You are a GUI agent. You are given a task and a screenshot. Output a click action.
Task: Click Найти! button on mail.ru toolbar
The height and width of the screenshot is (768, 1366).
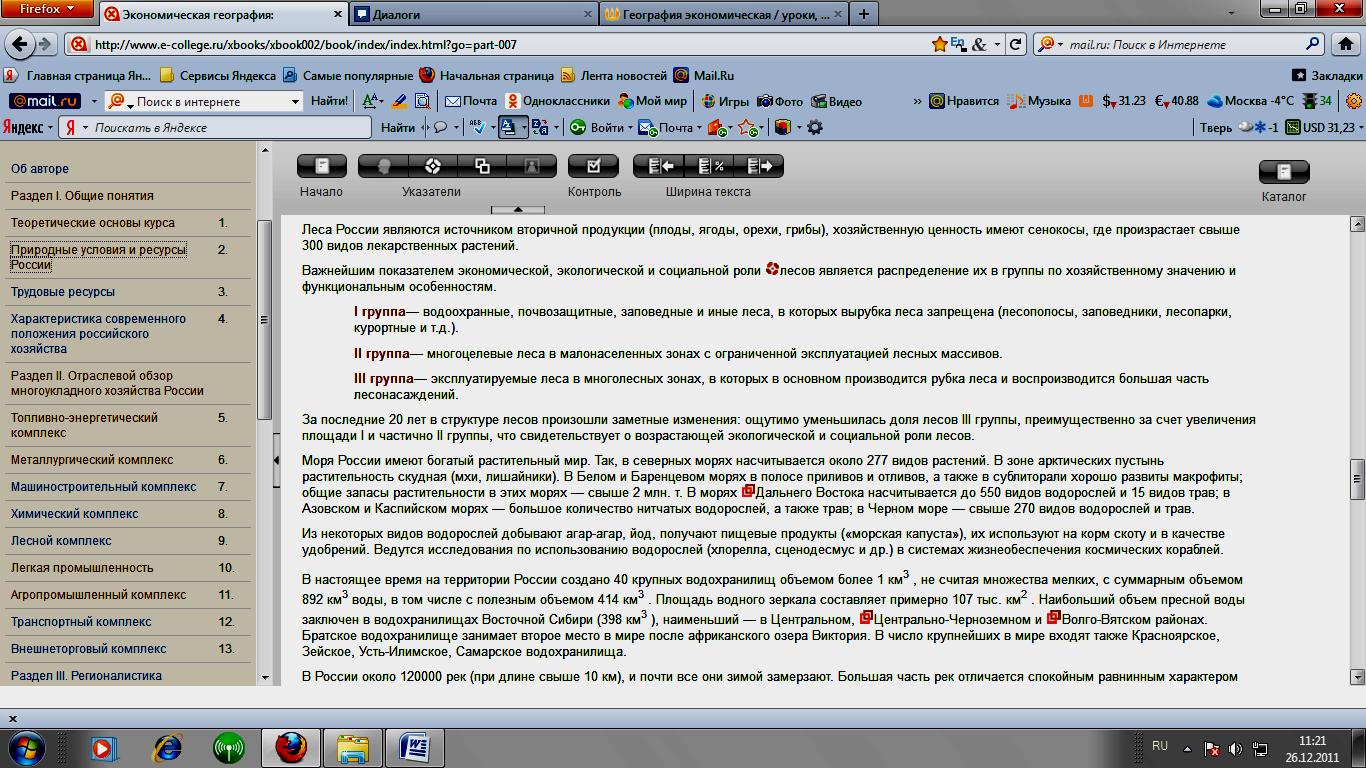point(329,101)
